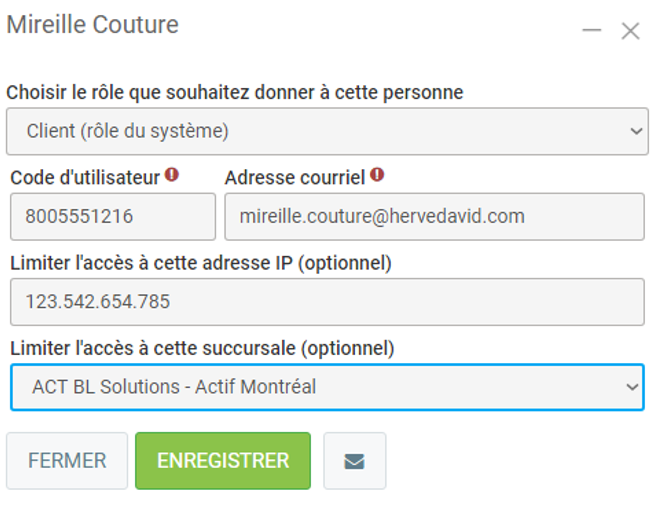
Task: Click the envelope email icon button
Action: 354,461
